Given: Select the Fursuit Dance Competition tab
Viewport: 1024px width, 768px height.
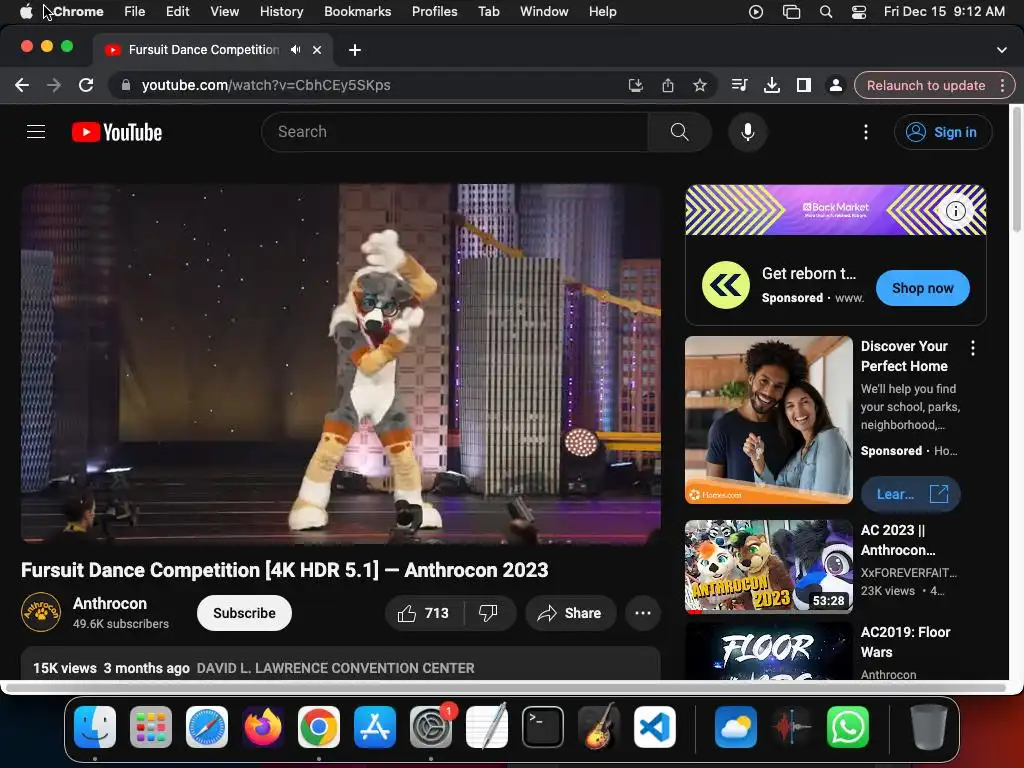Looking at the screenshot, I should pos(204,50).
